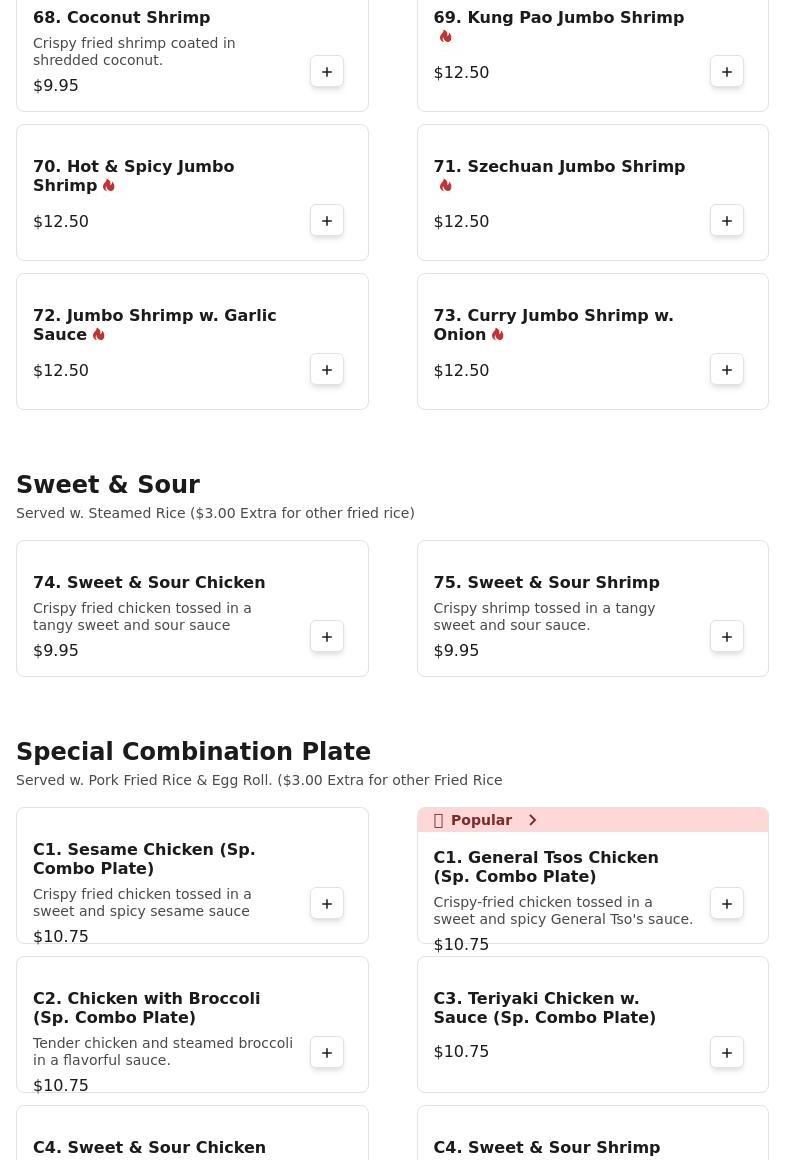The width and height of the screenshot is (785, 1160).
Task: Expand the Popular badge chevron
Action: click(x=533, y=820)
